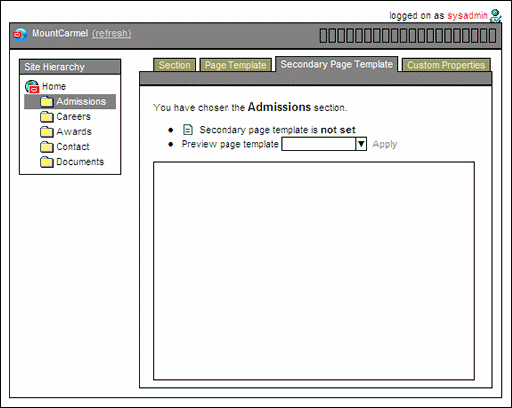Click the (refresh) link
This screenshot has width=512, height=408.
(x=111, y=33)
